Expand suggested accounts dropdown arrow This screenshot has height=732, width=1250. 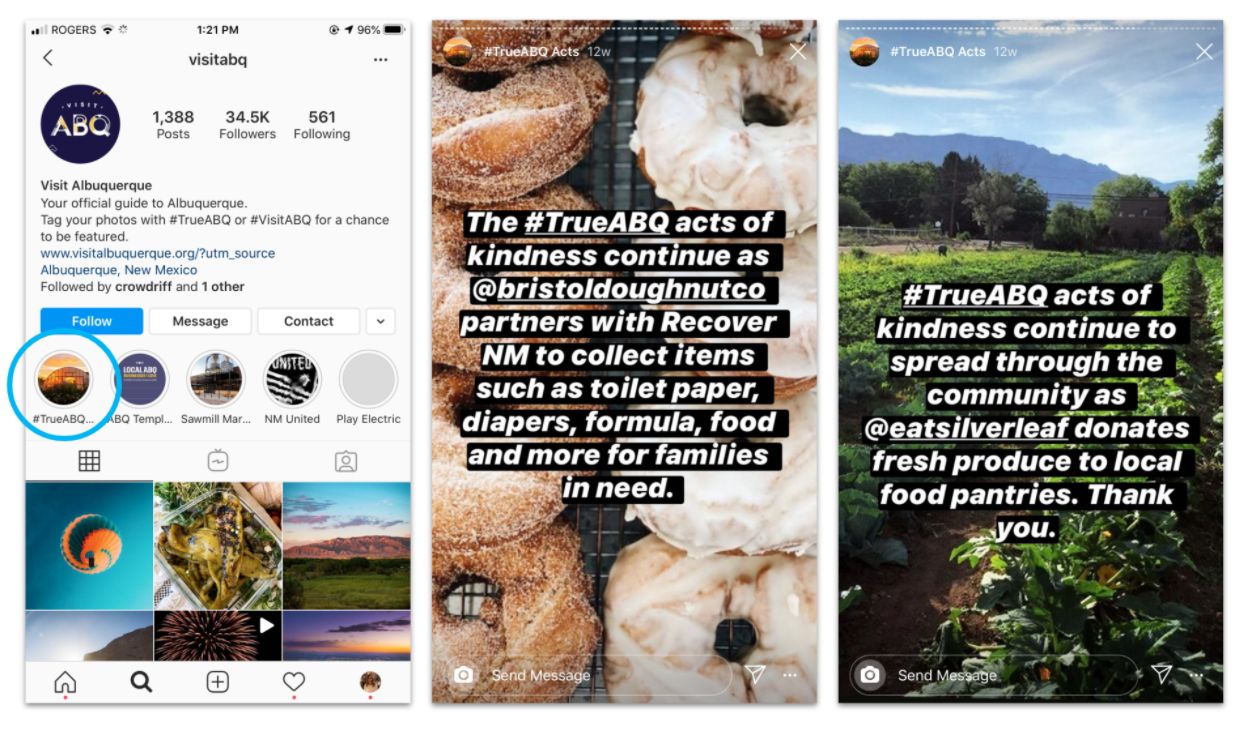click(x=381, y=321)
